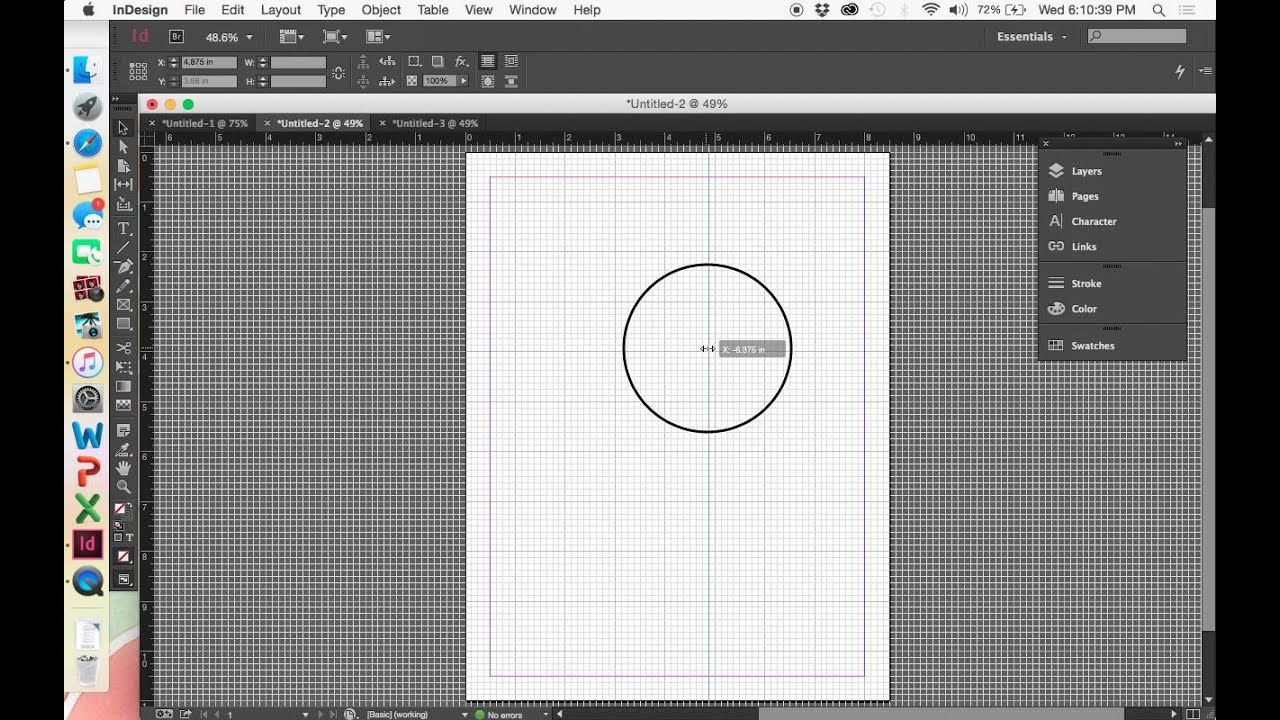Select the Free Transform tool
Viewport: 1280px width, 720px height.
(x=124, y=367)
